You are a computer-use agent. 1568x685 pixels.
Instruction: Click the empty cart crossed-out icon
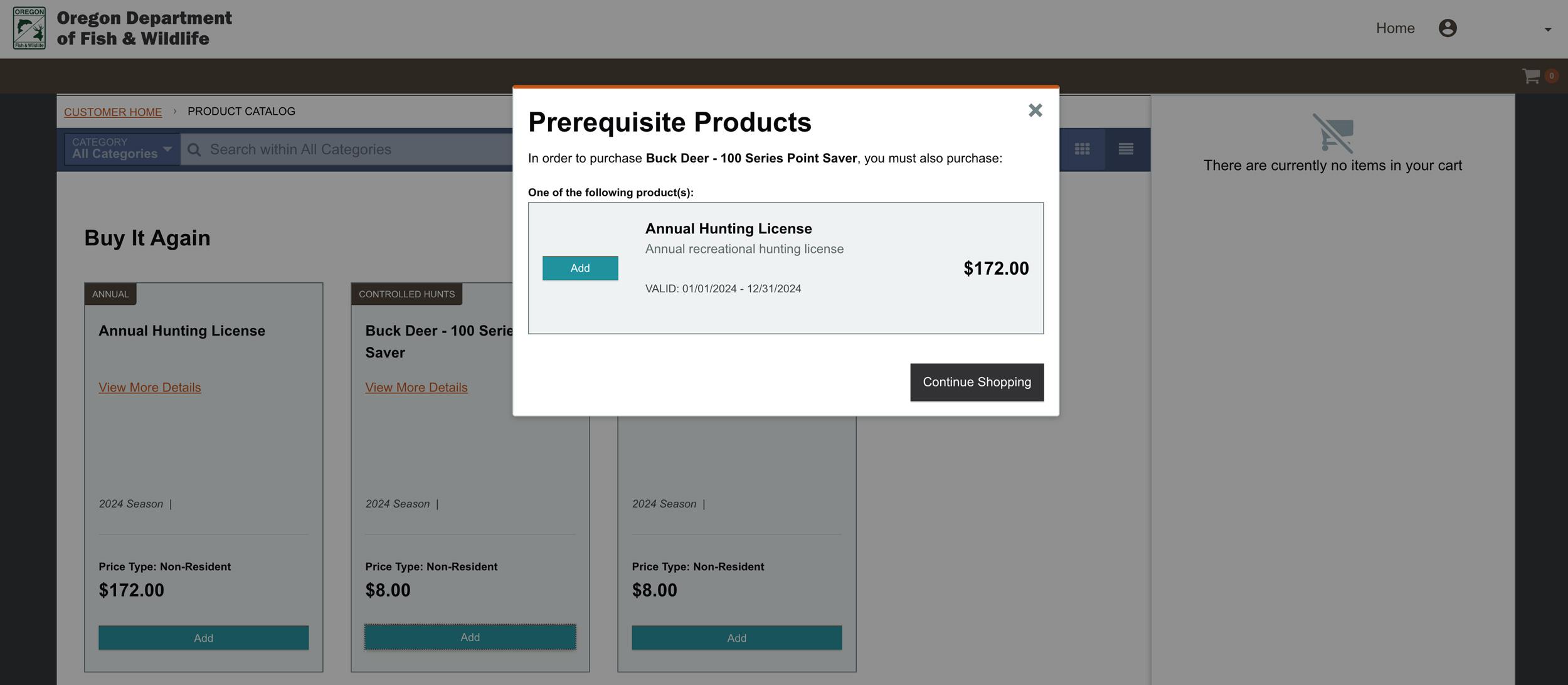tap(1333, 133)
